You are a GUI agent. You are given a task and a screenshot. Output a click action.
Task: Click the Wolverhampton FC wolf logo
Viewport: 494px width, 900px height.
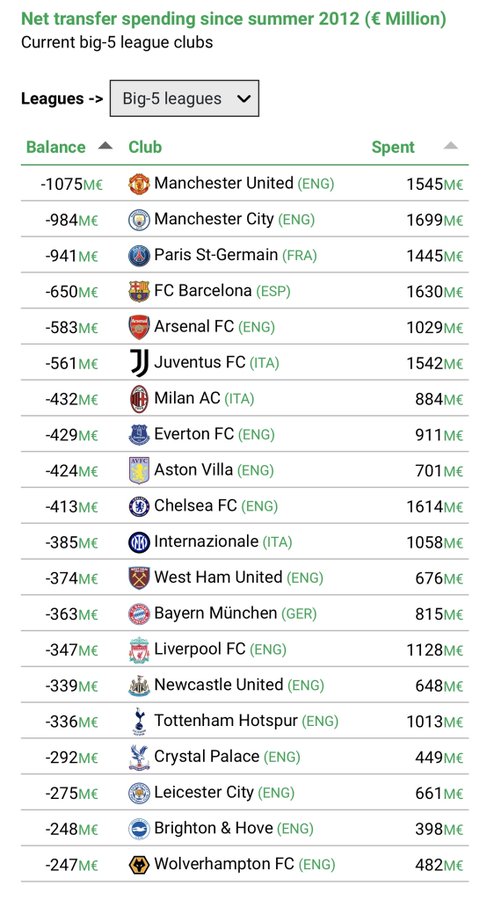[139, 864]
